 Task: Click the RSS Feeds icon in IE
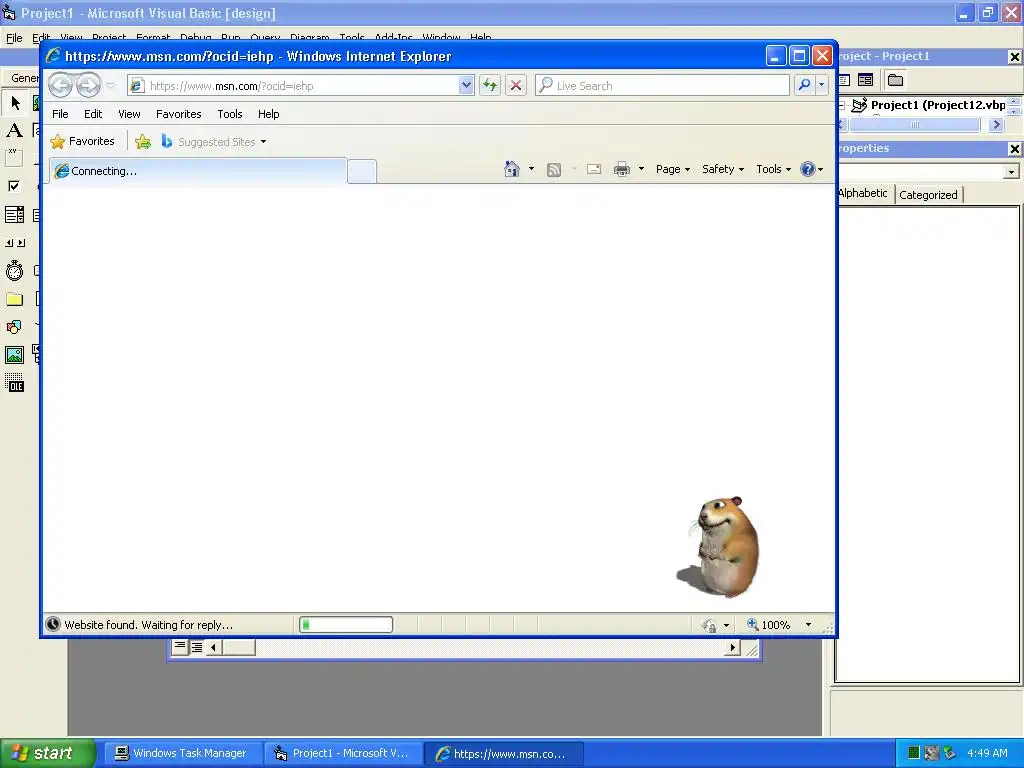pos(554,170)
